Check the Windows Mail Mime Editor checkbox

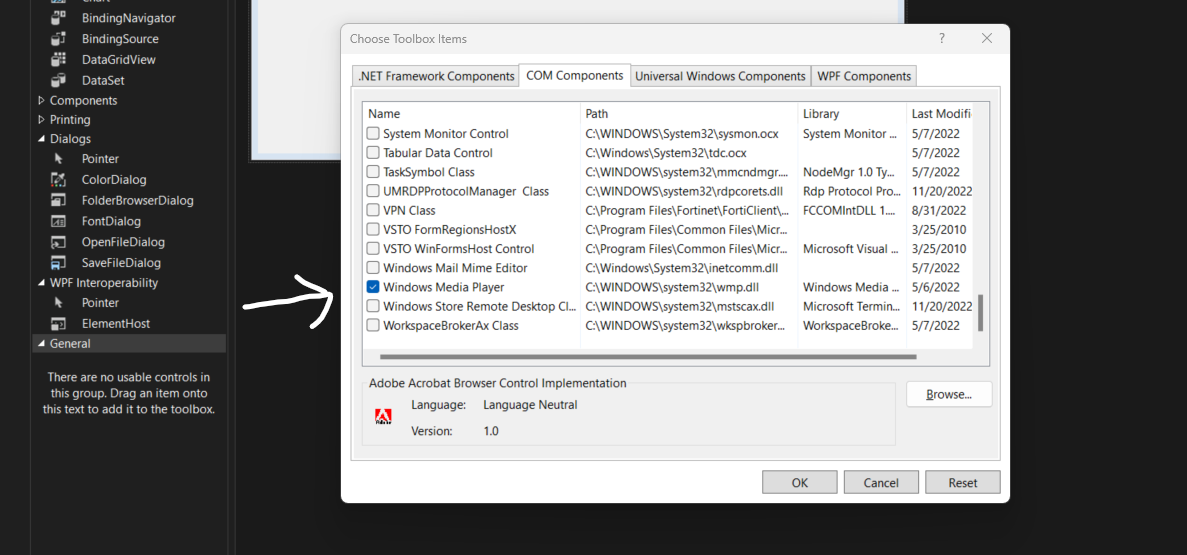[372, 268]
